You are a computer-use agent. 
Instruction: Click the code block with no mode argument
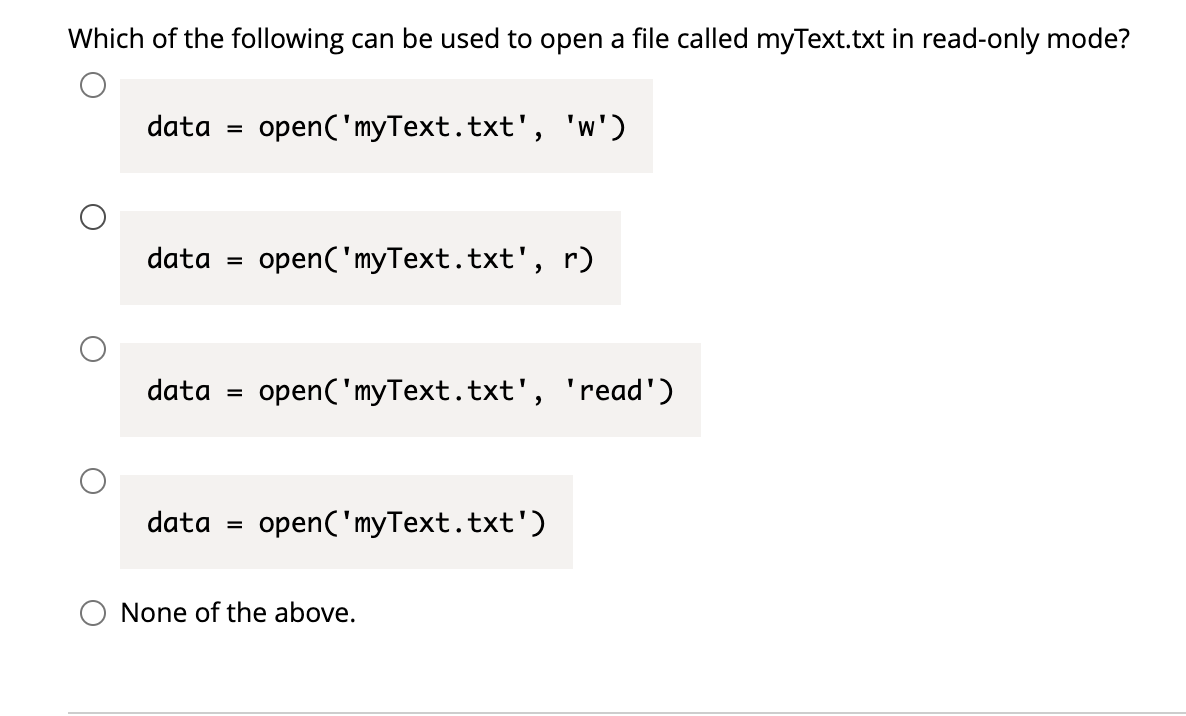coord(346,522)
